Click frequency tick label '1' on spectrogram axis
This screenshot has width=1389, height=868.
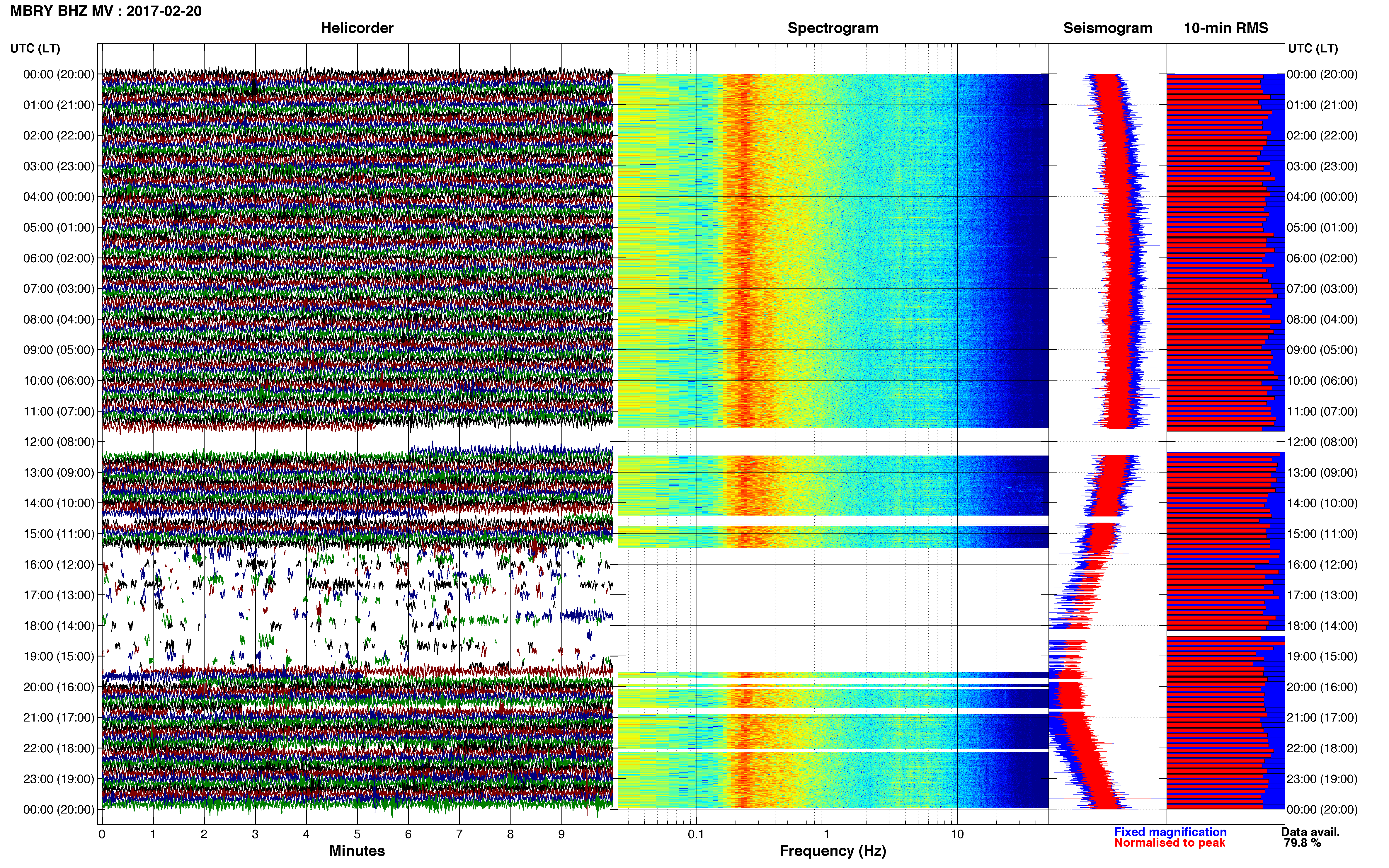pos(826,835)
